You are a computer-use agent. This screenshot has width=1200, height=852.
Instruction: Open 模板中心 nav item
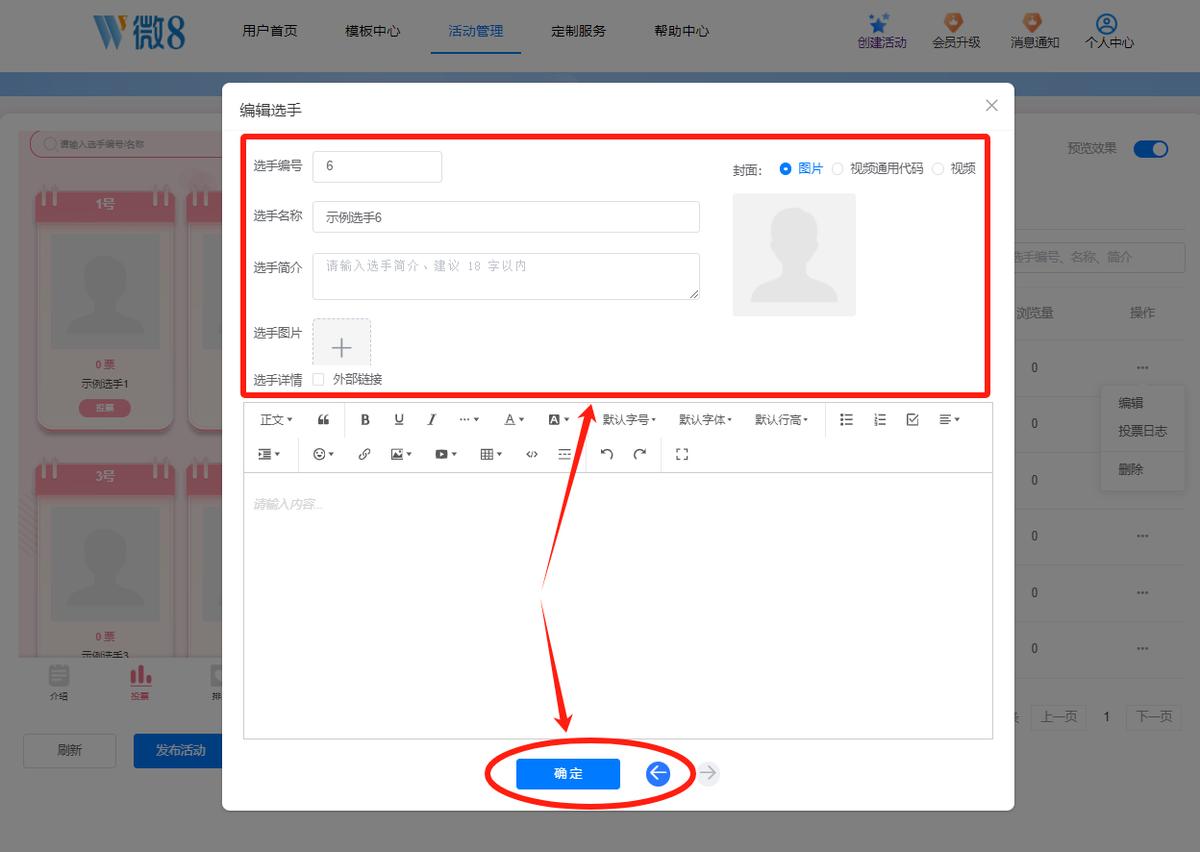pos(373,31)
